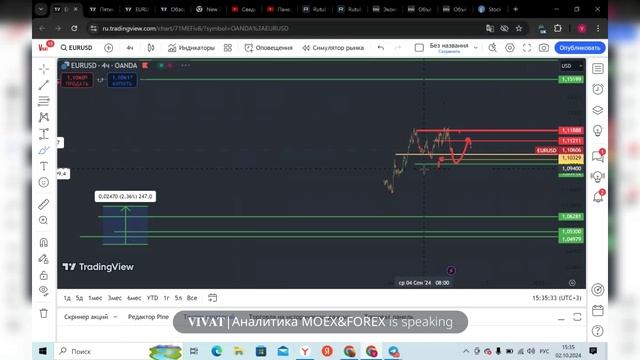
Task: Open the Редактор Pine tab
Action: [148, 317]
